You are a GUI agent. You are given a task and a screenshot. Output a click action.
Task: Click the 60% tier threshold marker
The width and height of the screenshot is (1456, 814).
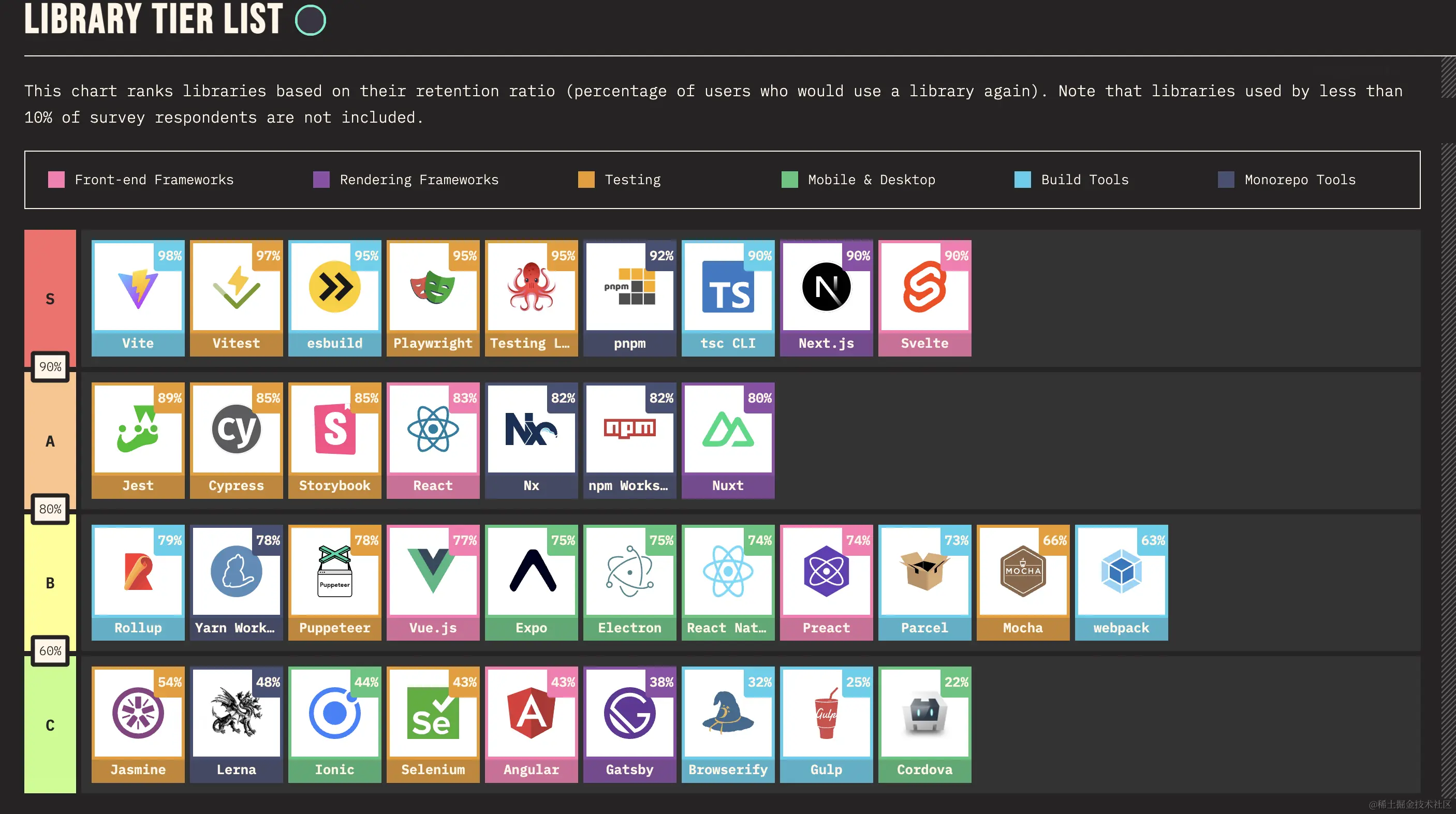(x=50, y=651)
